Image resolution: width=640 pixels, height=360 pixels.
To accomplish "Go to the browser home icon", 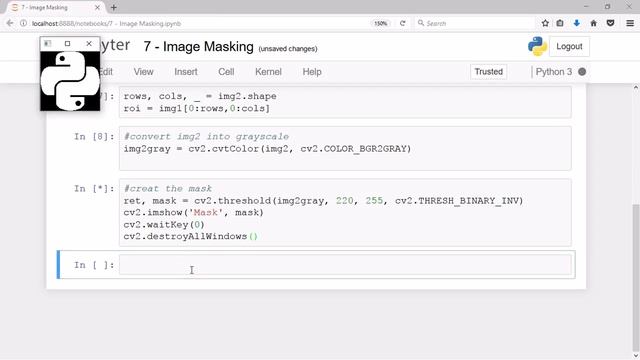I will coord(593,23).
